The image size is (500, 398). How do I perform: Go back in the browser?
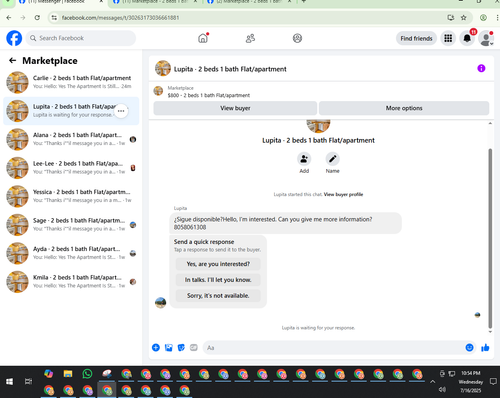pyautogui.click(x=9, y=18)
